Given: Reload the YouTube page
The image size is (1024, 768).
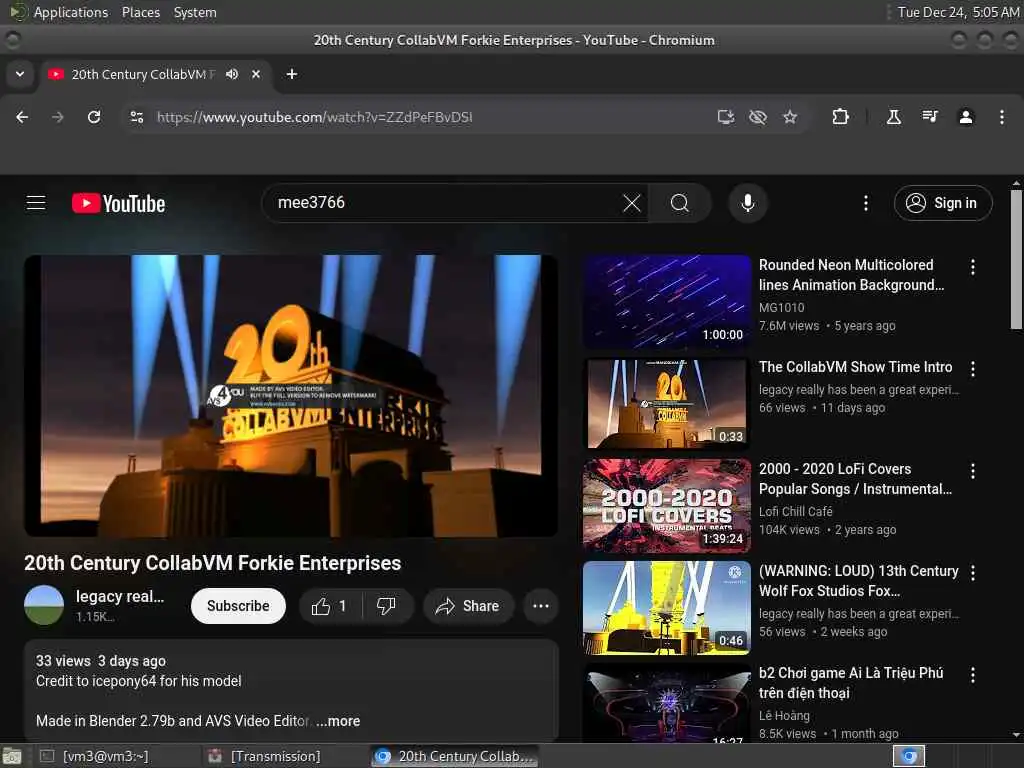Looking at the screenshot, I should pyautogui.click(x=94, y=117).
